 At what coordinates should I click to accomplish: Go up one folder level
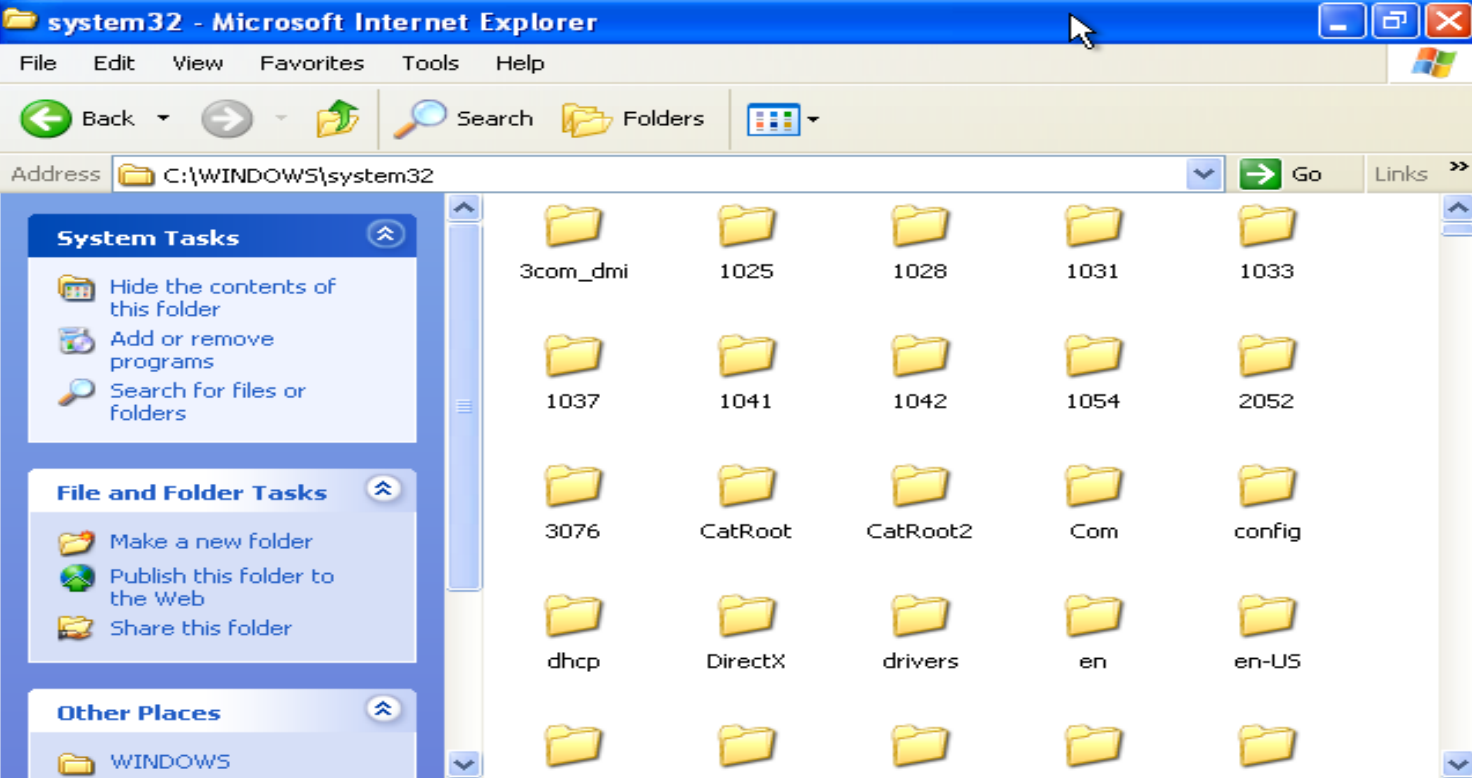(x=338, y=119)
